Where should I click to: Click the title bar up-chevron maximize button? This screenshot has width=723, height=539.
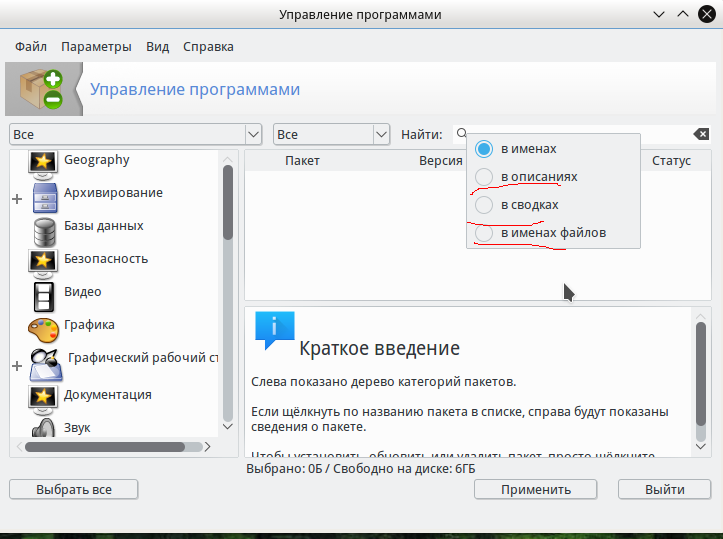tap(683, 14)
